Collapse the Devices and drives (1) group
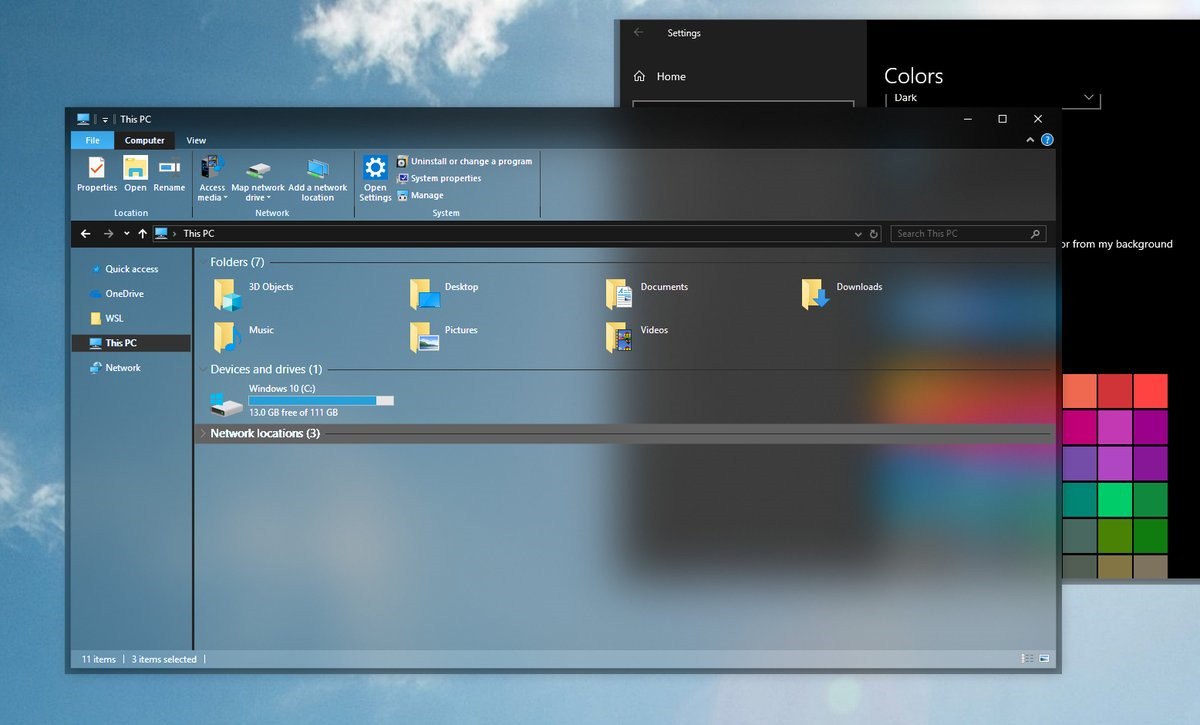1200x725 pixels. [202, 369]
